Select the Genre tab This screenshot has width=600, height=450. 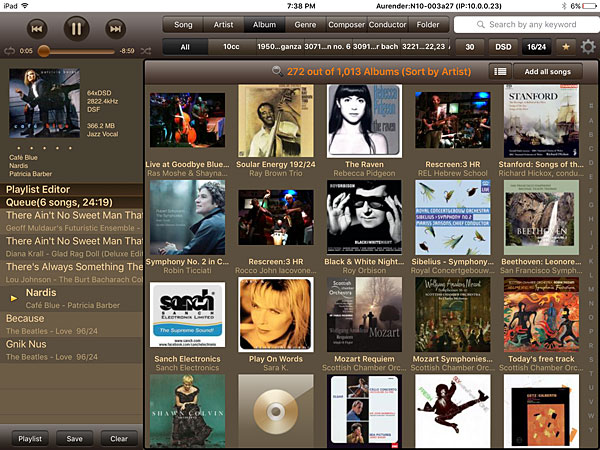point(305,24)
